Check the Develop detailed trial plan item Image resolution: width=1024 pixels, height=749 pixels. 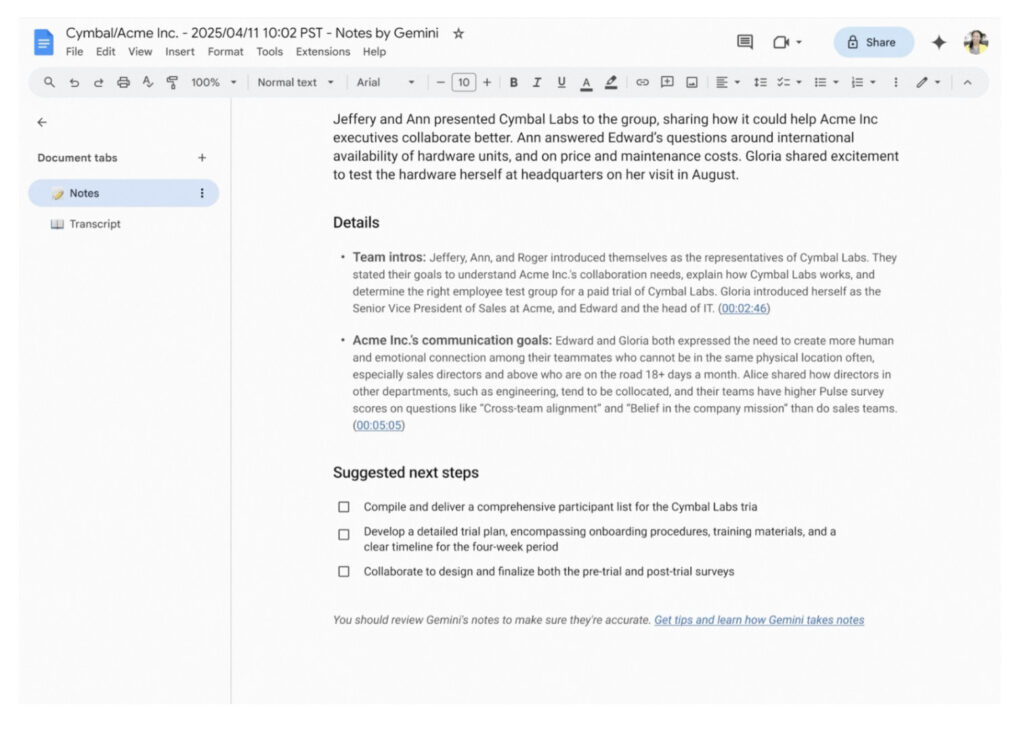(344, 534)
